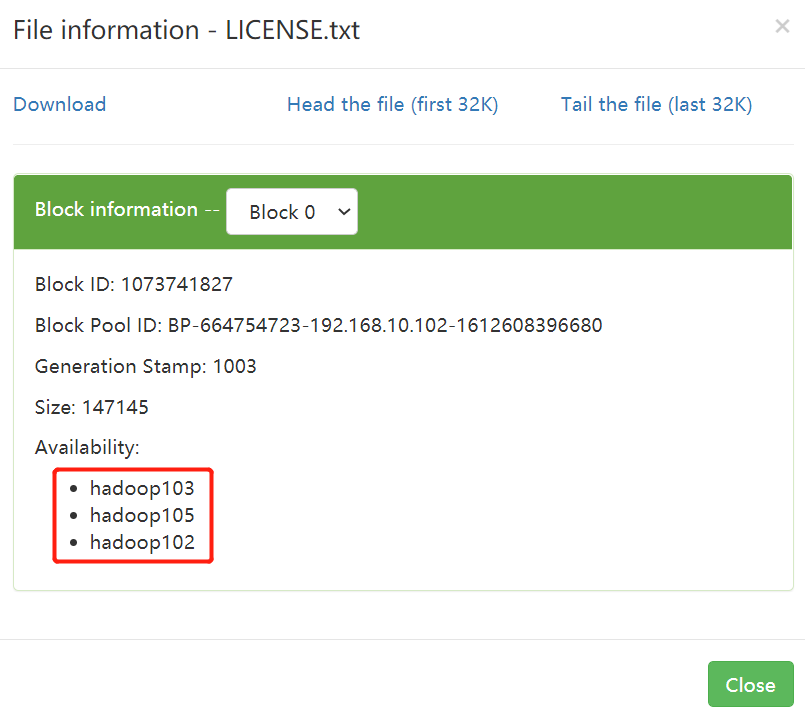The height and width of the screenshot is (715, 805).
Task: Click LICENSE.txt file name in the title
Action: 293,30
